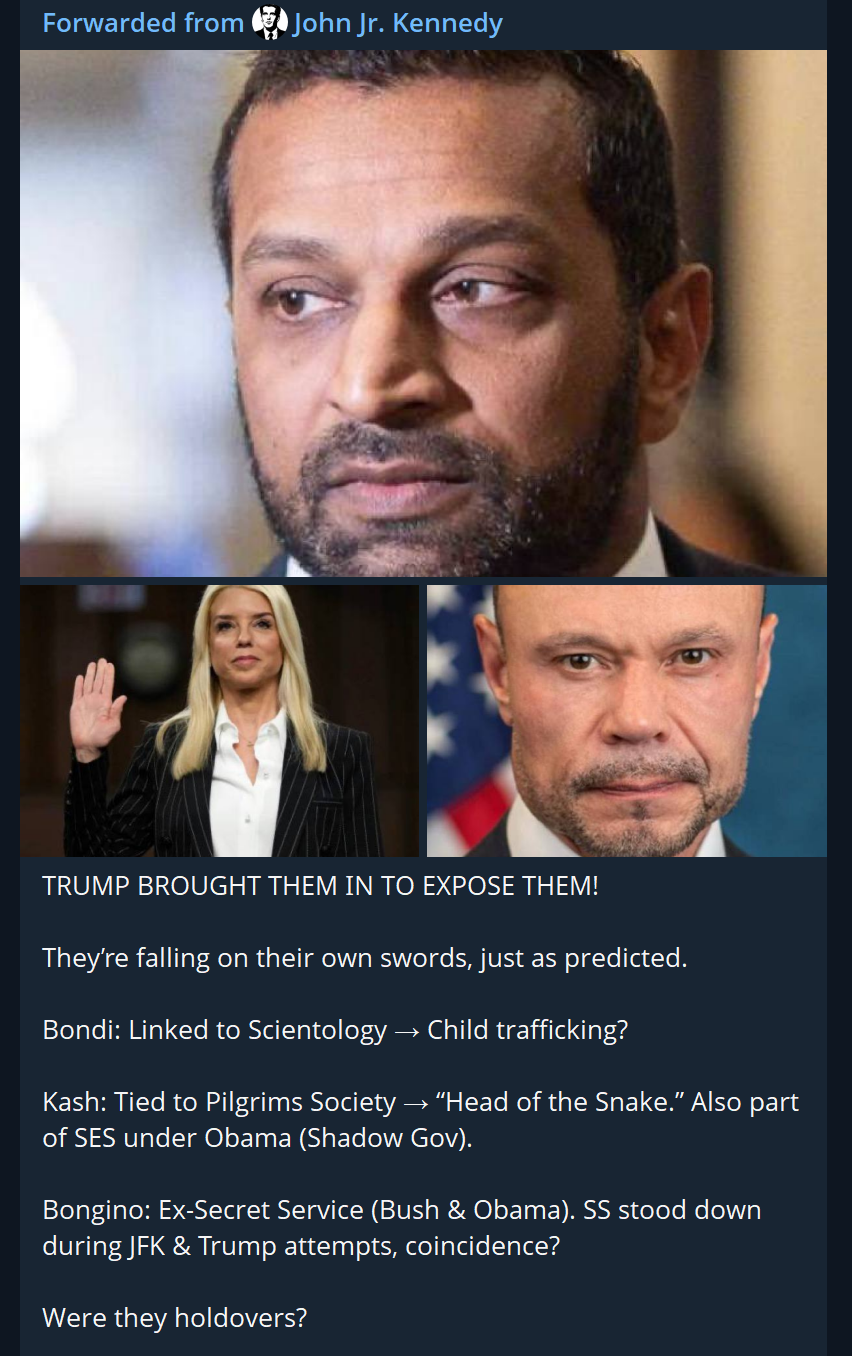Click the 'Bondi: Linked to Scientology' text

214,1030
